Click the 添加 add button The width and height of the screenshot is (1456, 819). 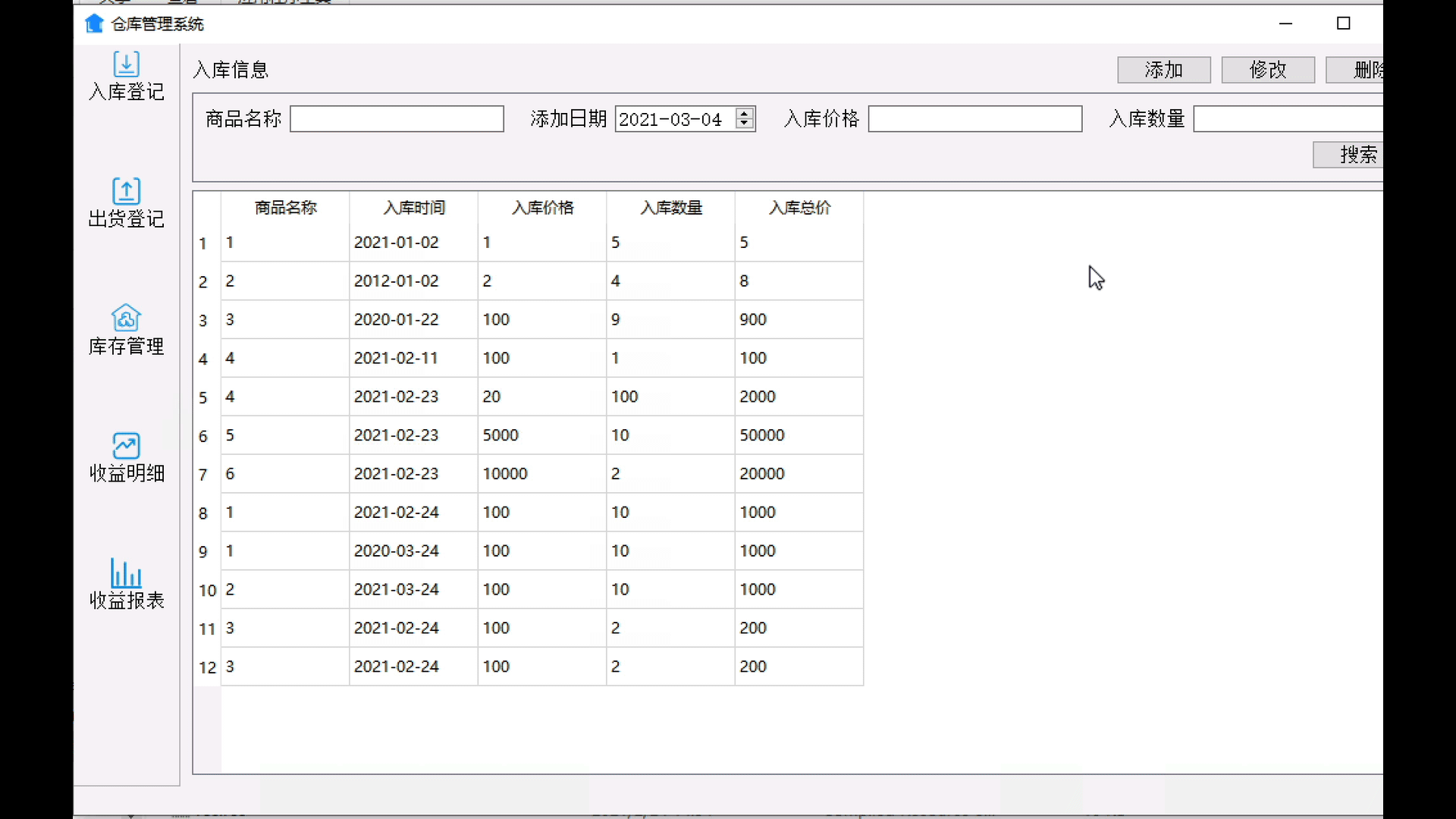[x=1163, y=70]
